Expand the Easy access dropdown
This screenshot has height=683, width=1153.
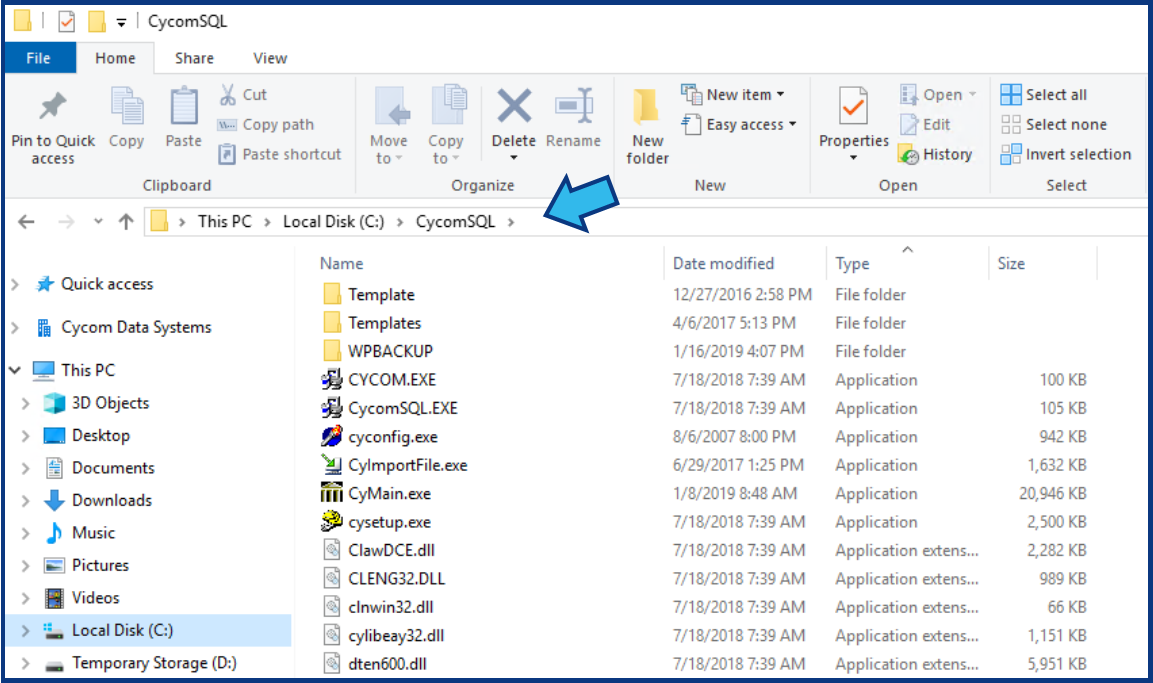click(739, 124)
